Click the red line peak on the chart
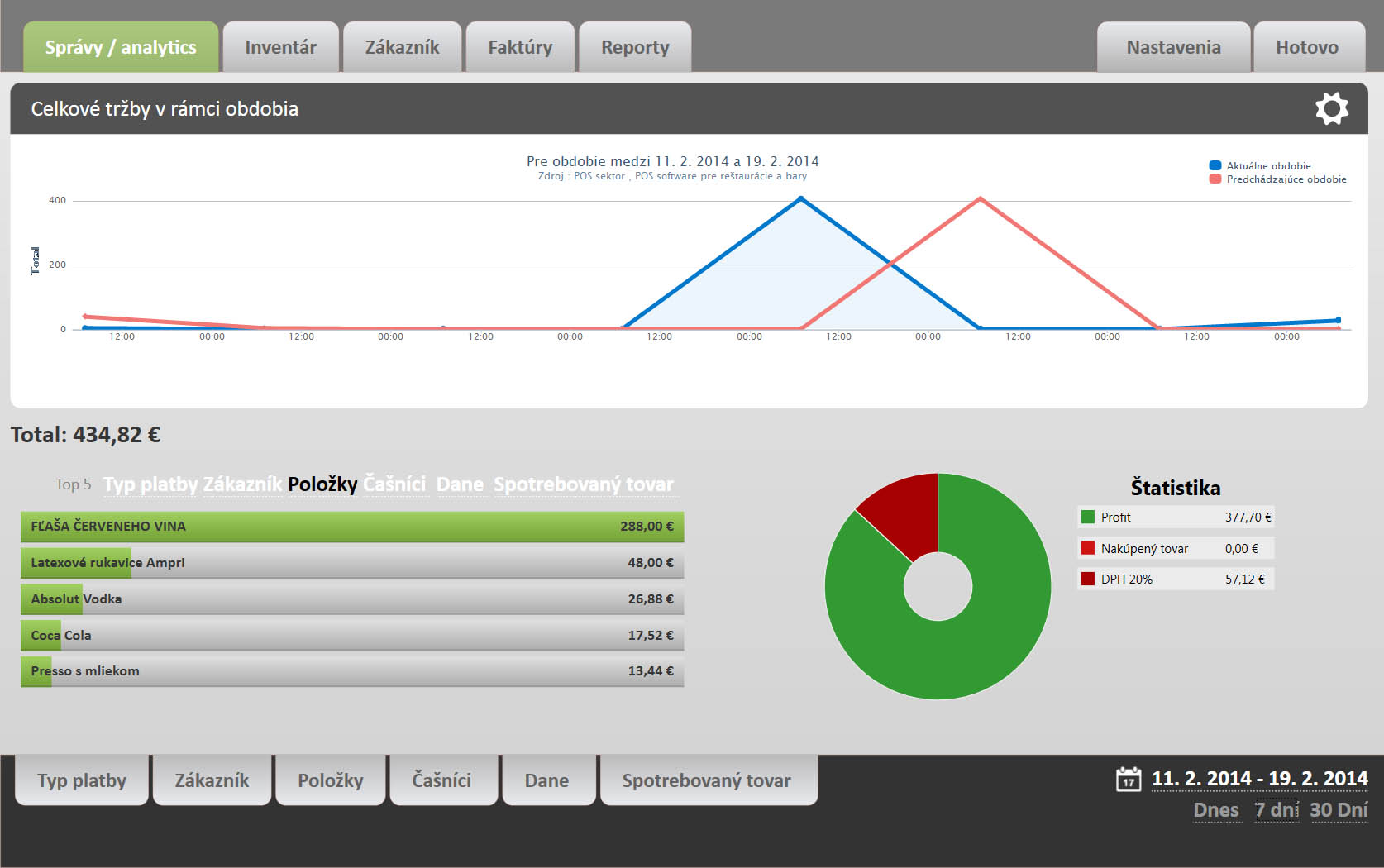Viewport: 1384px width, 868px height. coord(980,198)
